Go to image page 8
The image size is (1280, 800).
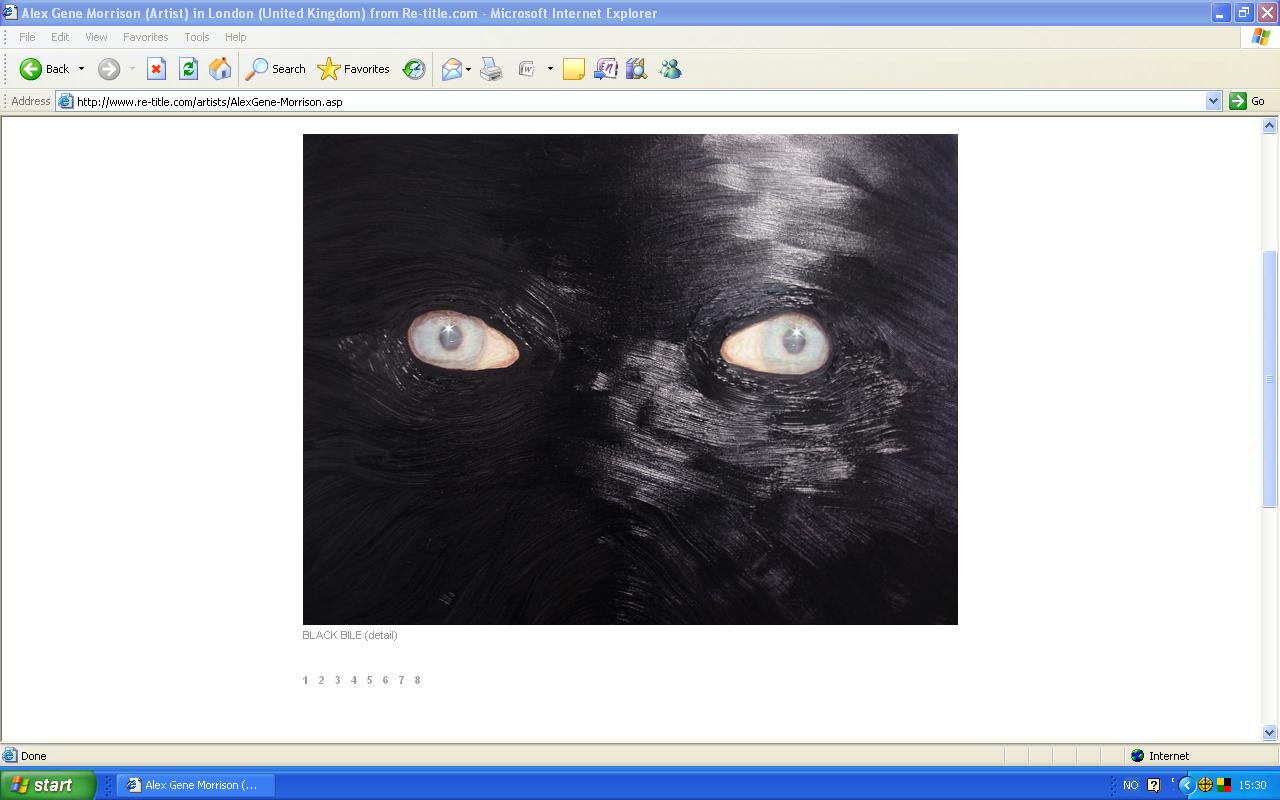click(417, 680)
